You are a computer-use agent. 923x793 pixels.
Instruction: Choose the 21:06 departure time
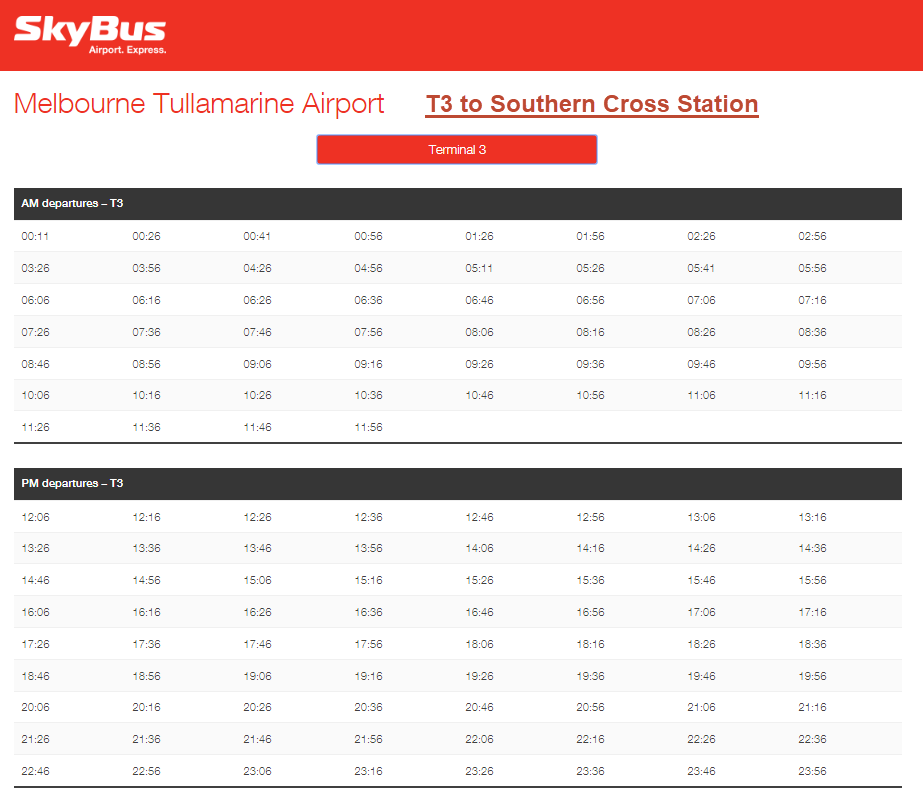[x=701, y=708]
